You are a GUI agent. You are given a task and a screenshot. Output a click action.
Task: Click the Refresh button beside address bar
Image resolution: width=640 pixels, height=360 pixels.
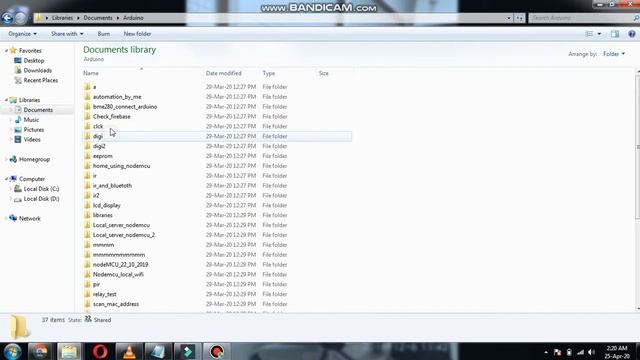click(x=519, y=18)
